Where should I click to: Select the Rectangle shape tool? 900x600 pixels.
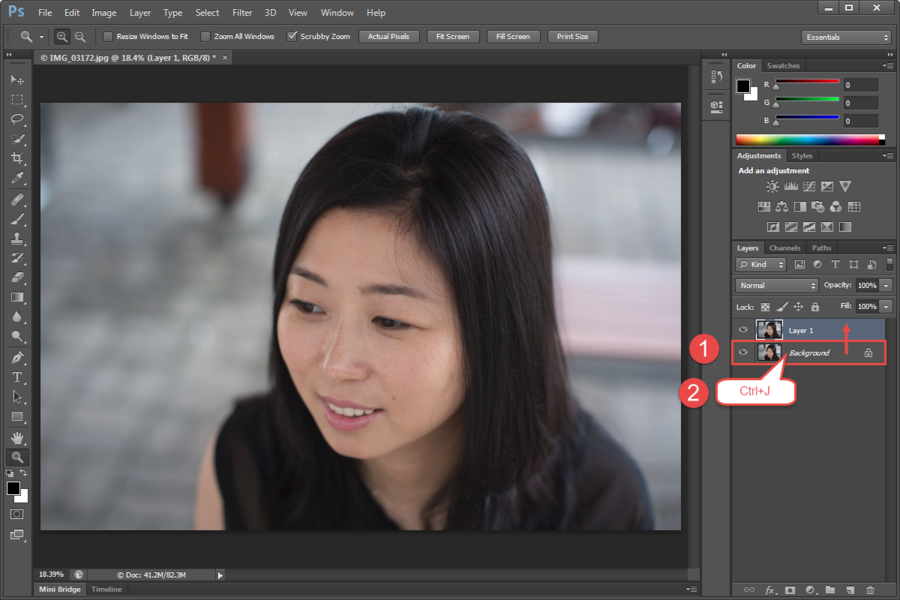17,417
